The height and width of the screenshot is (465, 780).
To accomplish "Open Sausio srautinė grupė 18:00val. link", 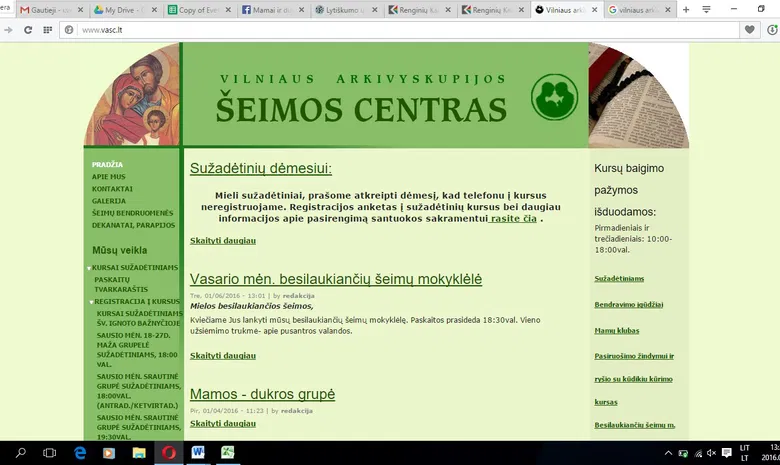I will pos(138,391).
